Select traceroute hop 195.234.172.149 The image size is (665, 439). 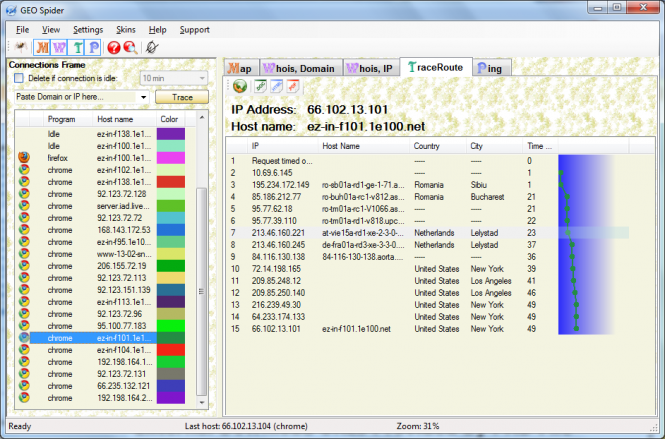point(428,185)
